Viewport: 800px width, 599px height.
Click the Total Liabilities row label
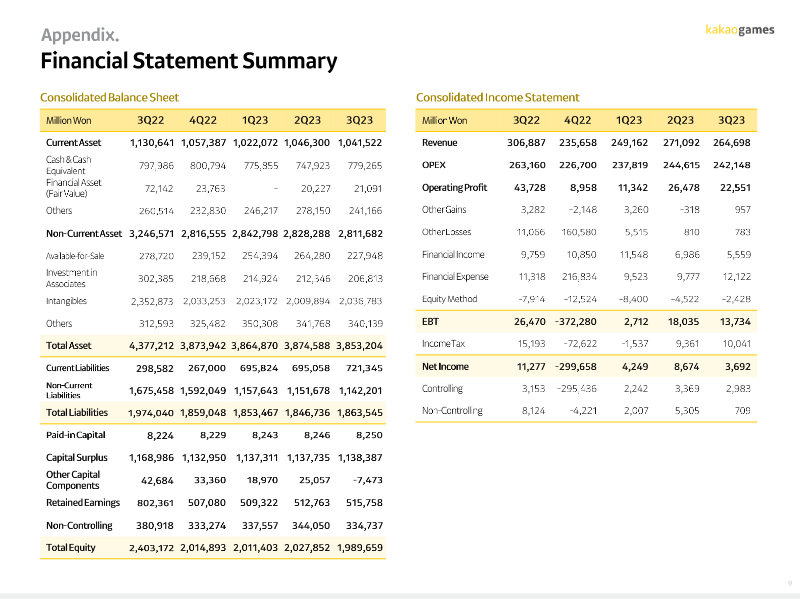click(x=77, y=412)
